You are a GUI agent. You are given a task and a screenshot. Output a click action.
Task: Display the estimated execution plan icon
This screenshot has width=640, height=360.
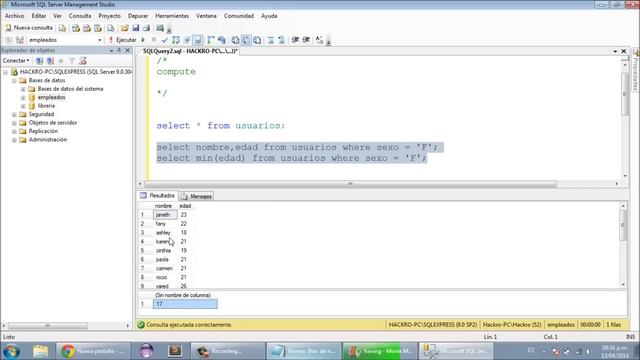176,40
